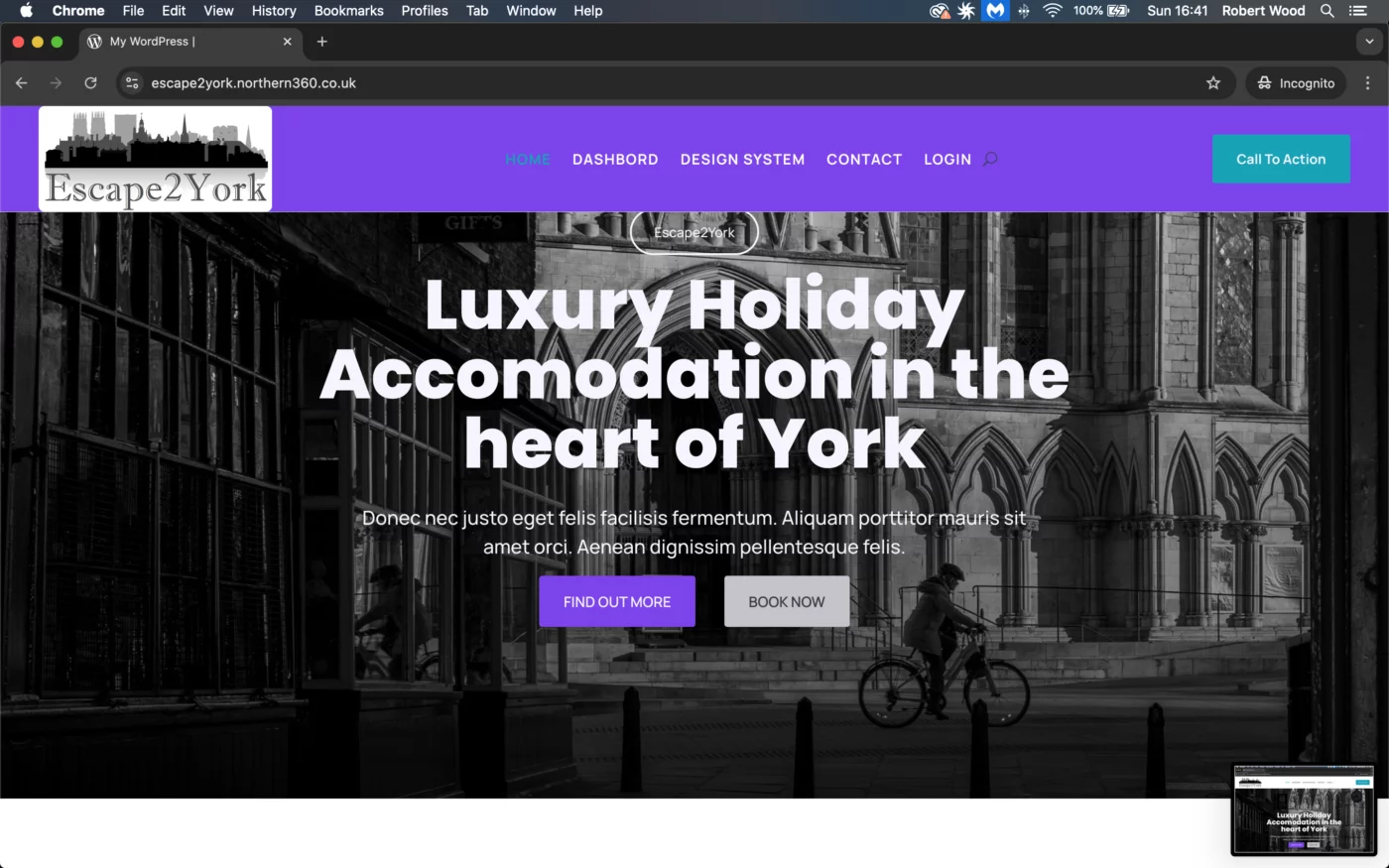Viewport: 1389px width, 868px height.
Task: Click the FIND OUT MORE button
Action: [x=617, y=601]
